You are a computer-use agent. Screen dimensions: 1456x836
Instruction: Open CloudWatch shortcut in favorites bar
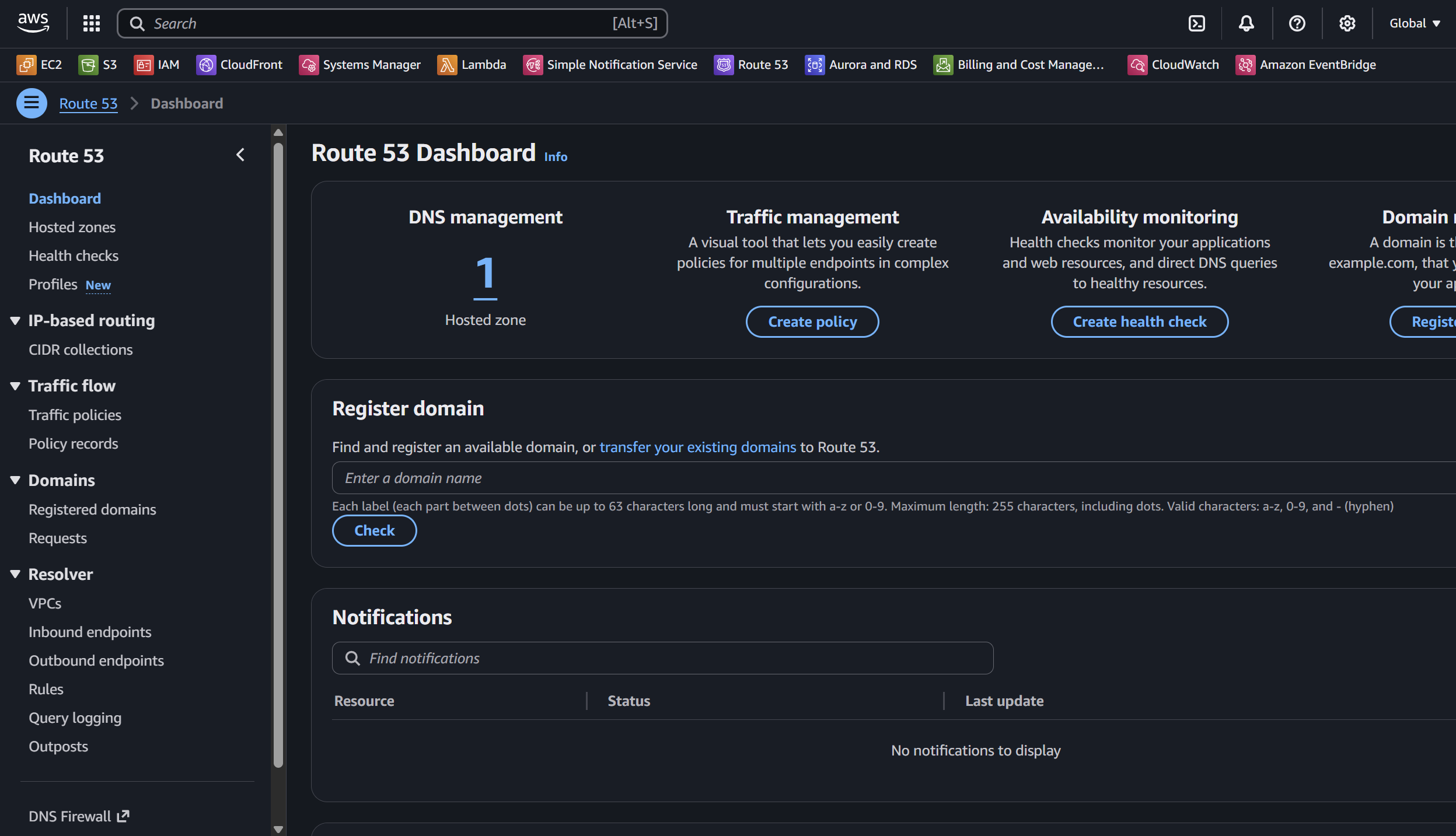(x=1174, y=65)
